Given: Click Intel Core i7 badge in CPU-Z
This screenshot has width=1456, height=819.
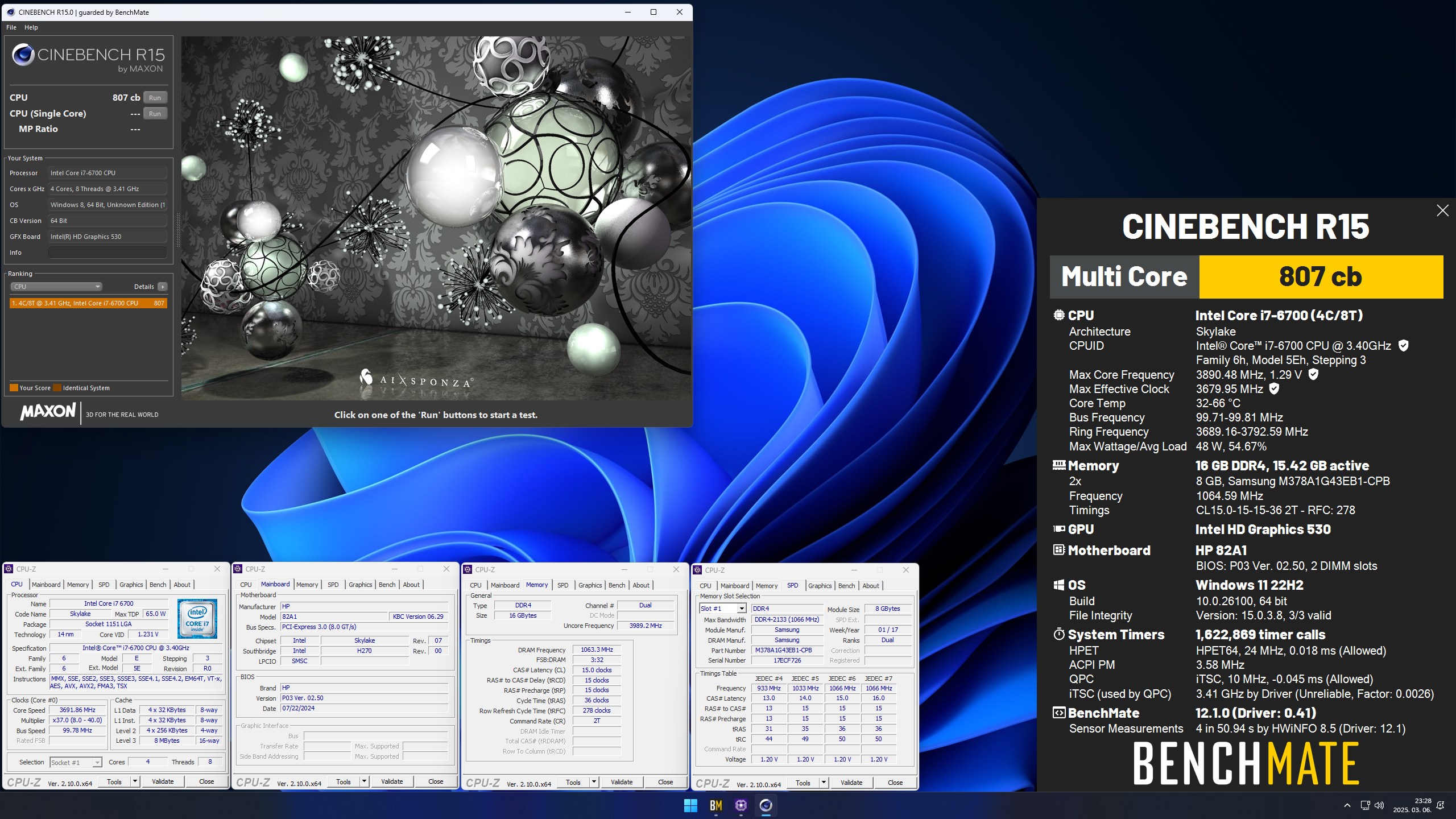Looking at the screenshot, I should pyautogui.click(x=197, y=619).
